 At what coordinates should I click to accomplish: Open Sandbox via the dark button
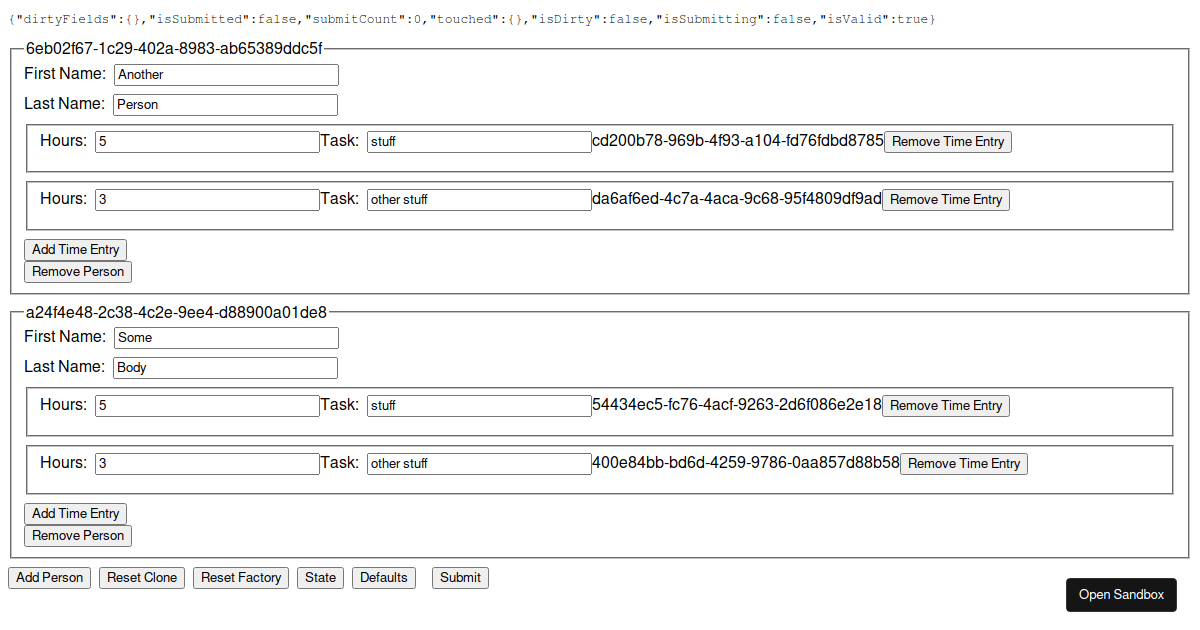(1121, 594)
